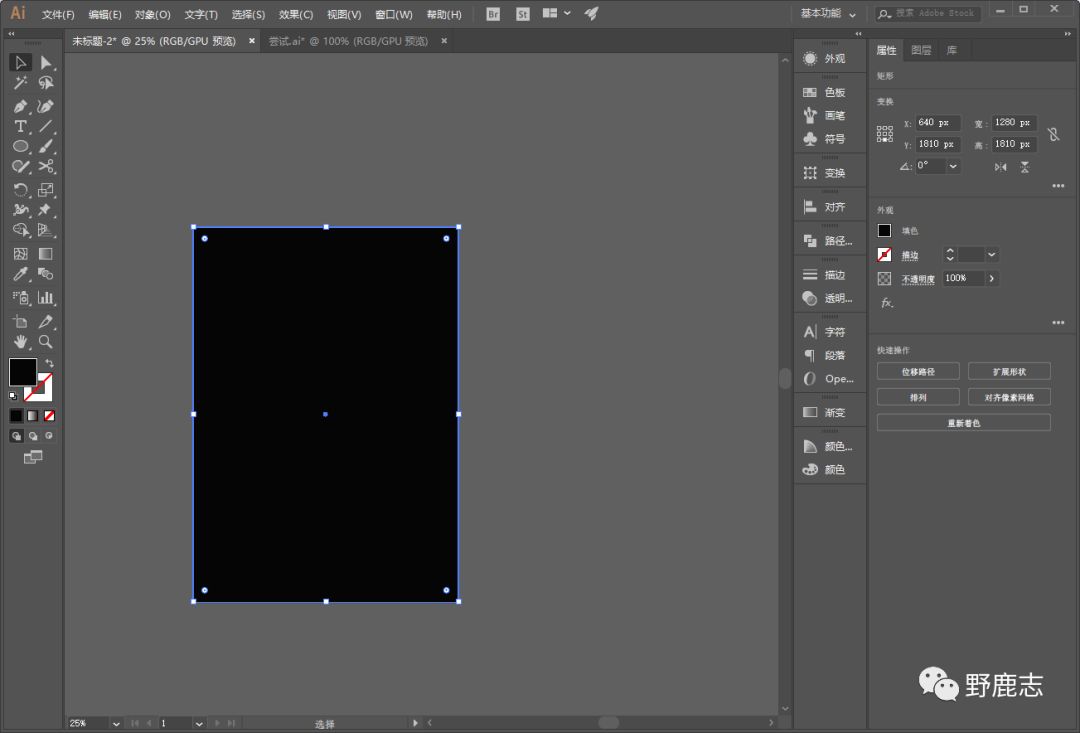This screenshot has height=733, width=1080.
Task: Swap fill and stroke colors
Action: (x=49, y=363)
